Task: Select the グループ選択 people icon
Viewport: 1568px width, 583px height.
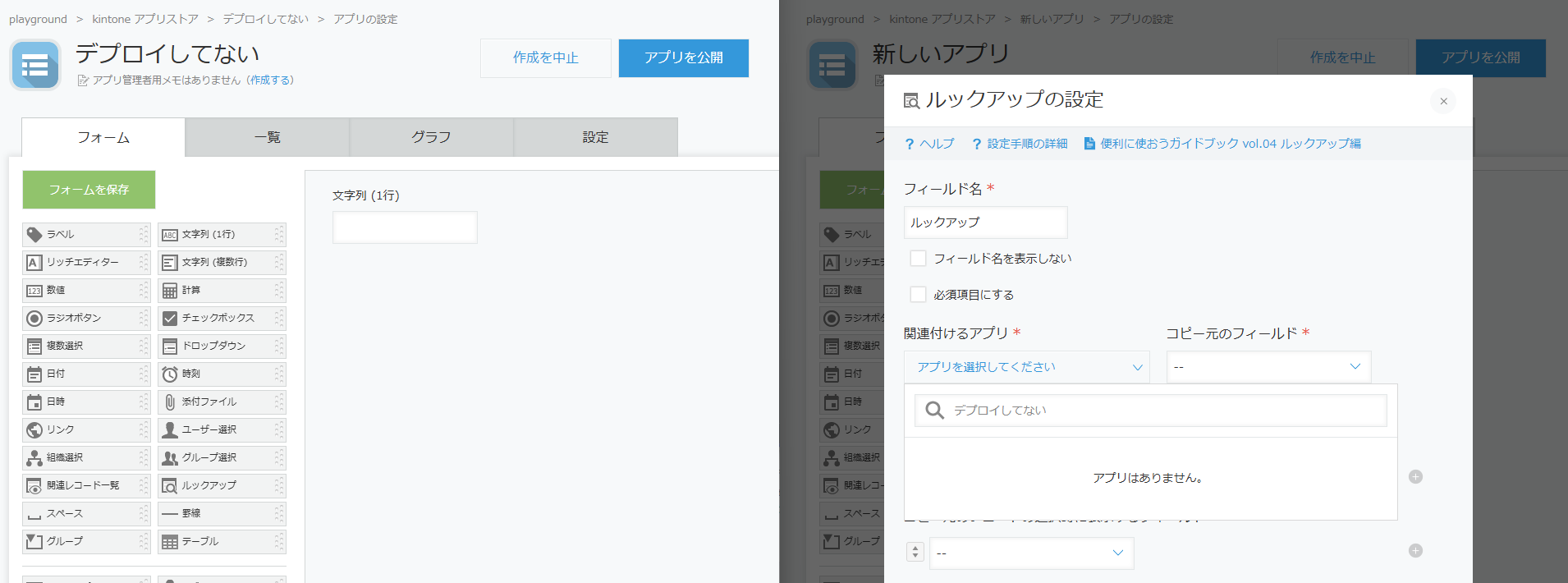Action: click(x=170, y=458)
